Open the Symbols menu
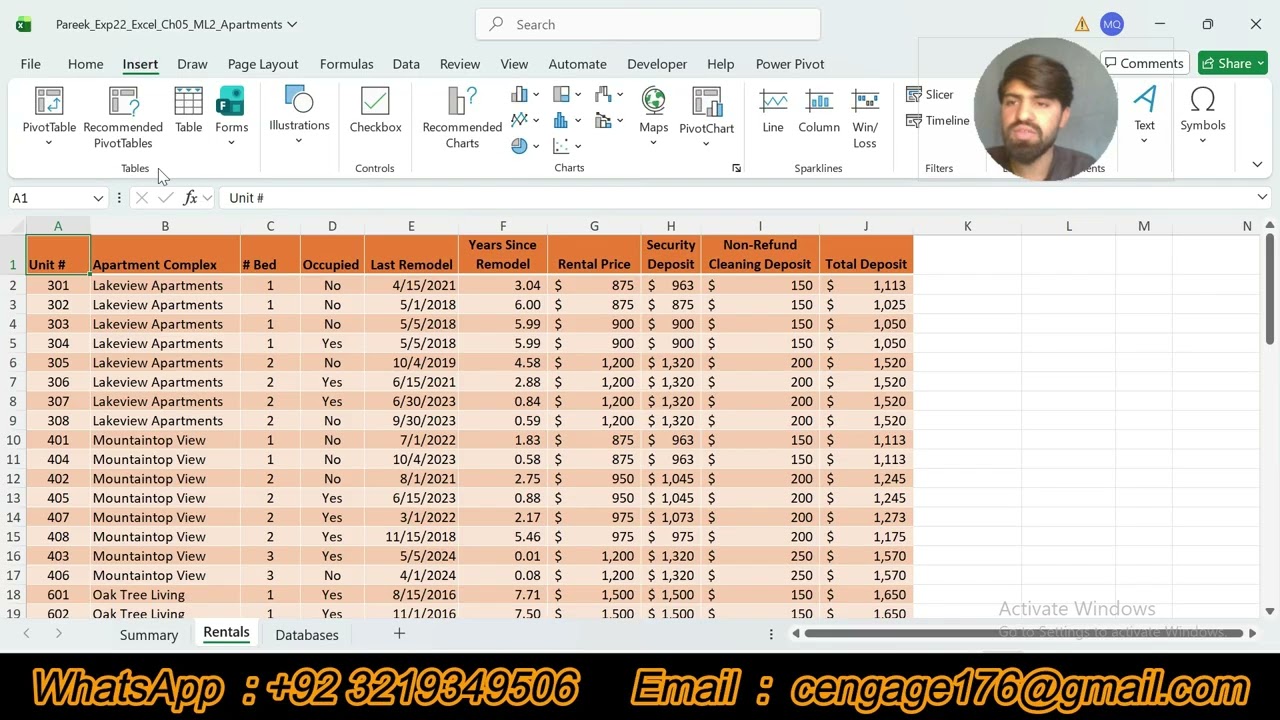The width and height of the screenshot is (1280, 720). (x=1202, y=116)
